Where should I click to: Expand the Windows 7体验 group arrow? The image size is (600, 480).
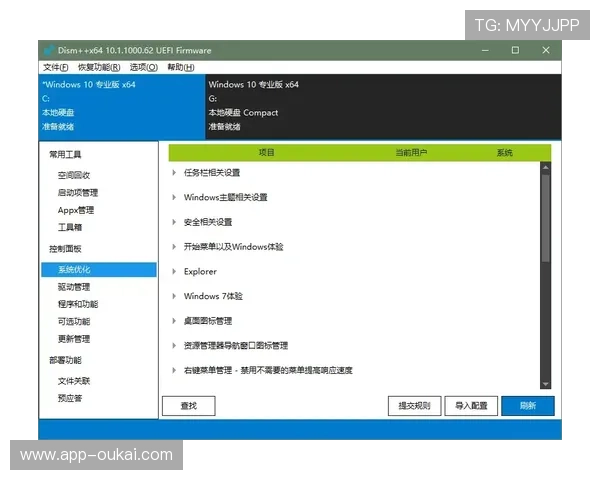pos(174,296)
